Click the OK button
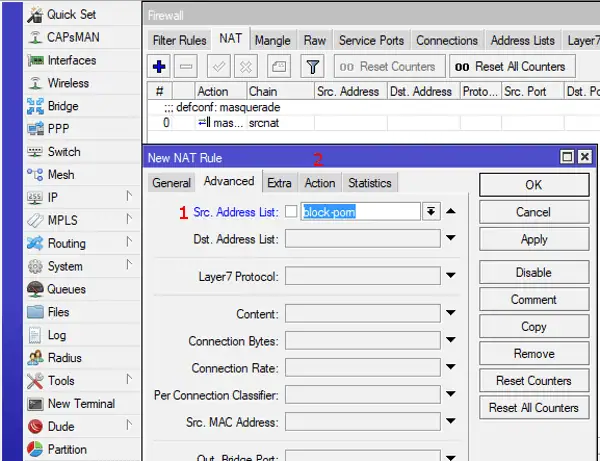 [x=534, y=185]
